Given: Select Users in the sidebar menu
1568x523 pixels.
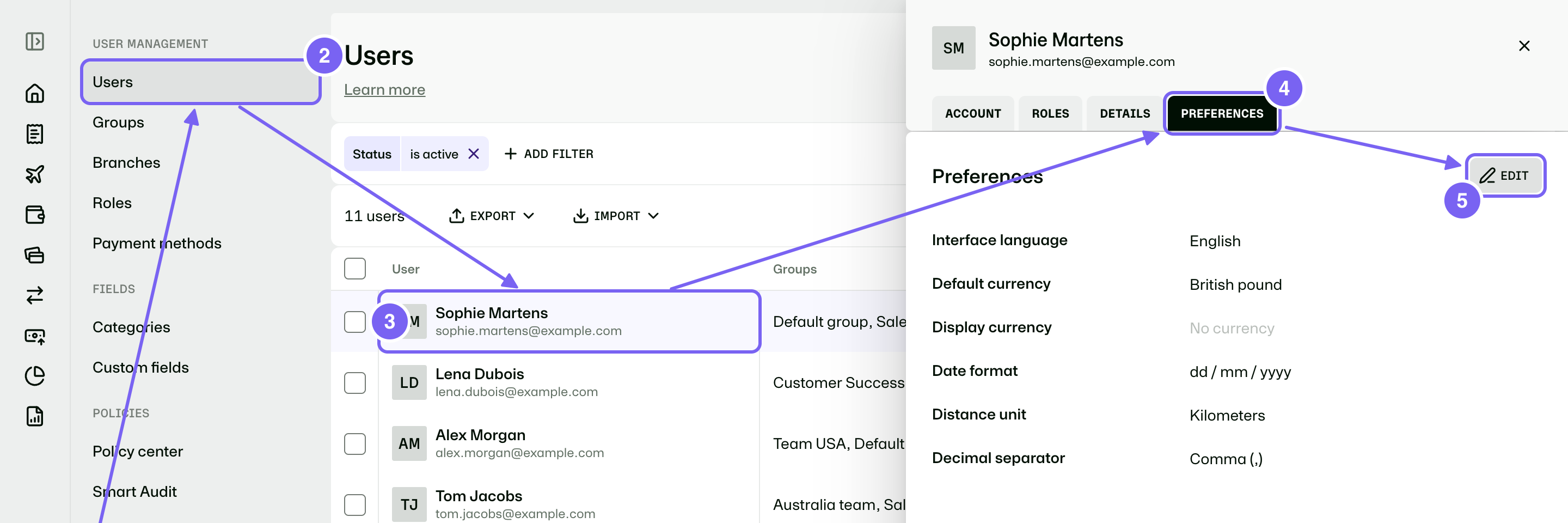Looking at the screenshot, I should point(201,82).
